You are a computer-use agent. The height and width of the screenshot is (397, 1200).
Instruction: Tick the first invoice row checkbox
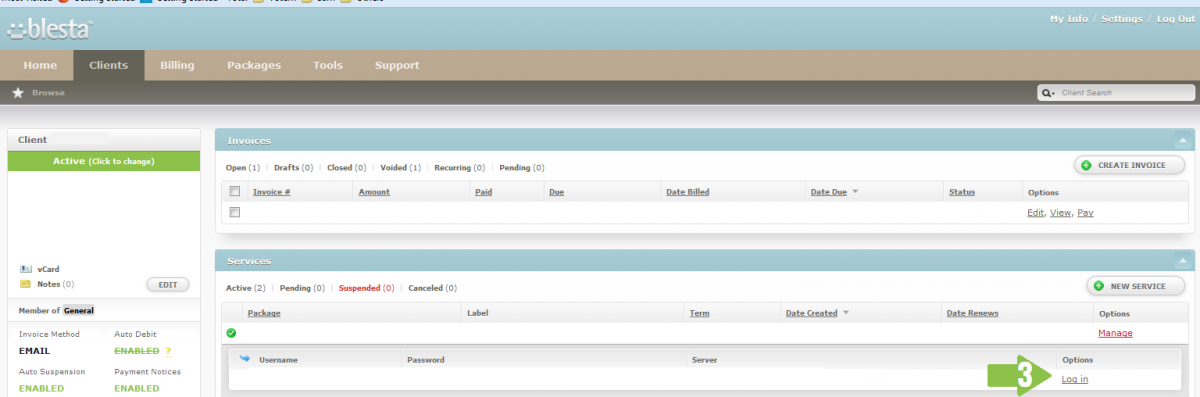coord(235,212)
